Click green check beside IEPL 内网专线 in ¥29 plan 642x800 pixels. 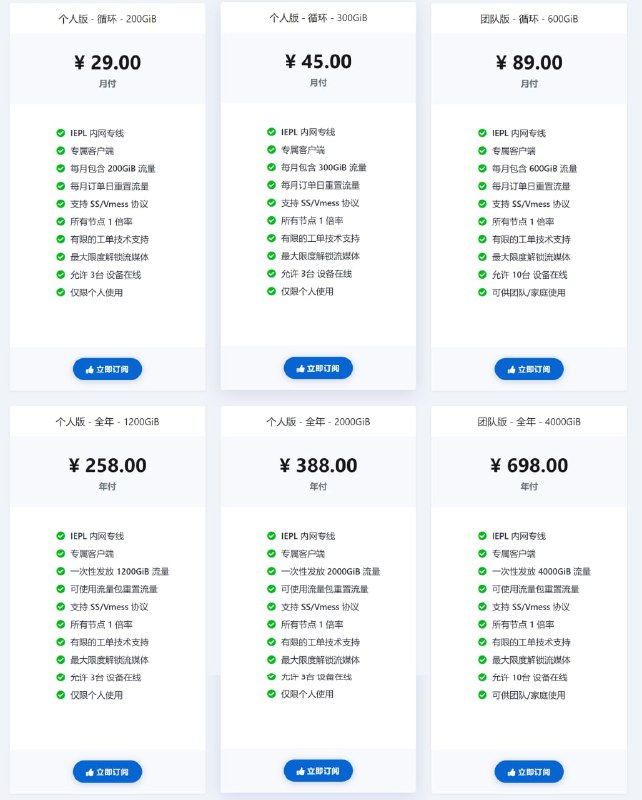61,133
